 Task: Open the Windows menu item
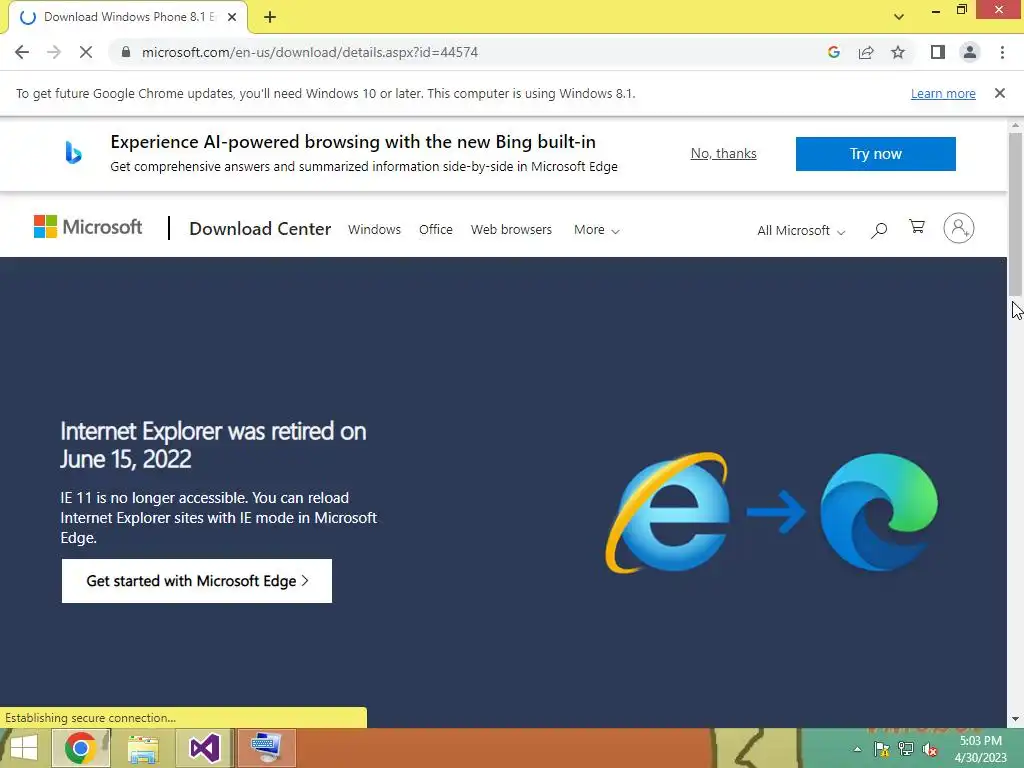pos(374,230)
